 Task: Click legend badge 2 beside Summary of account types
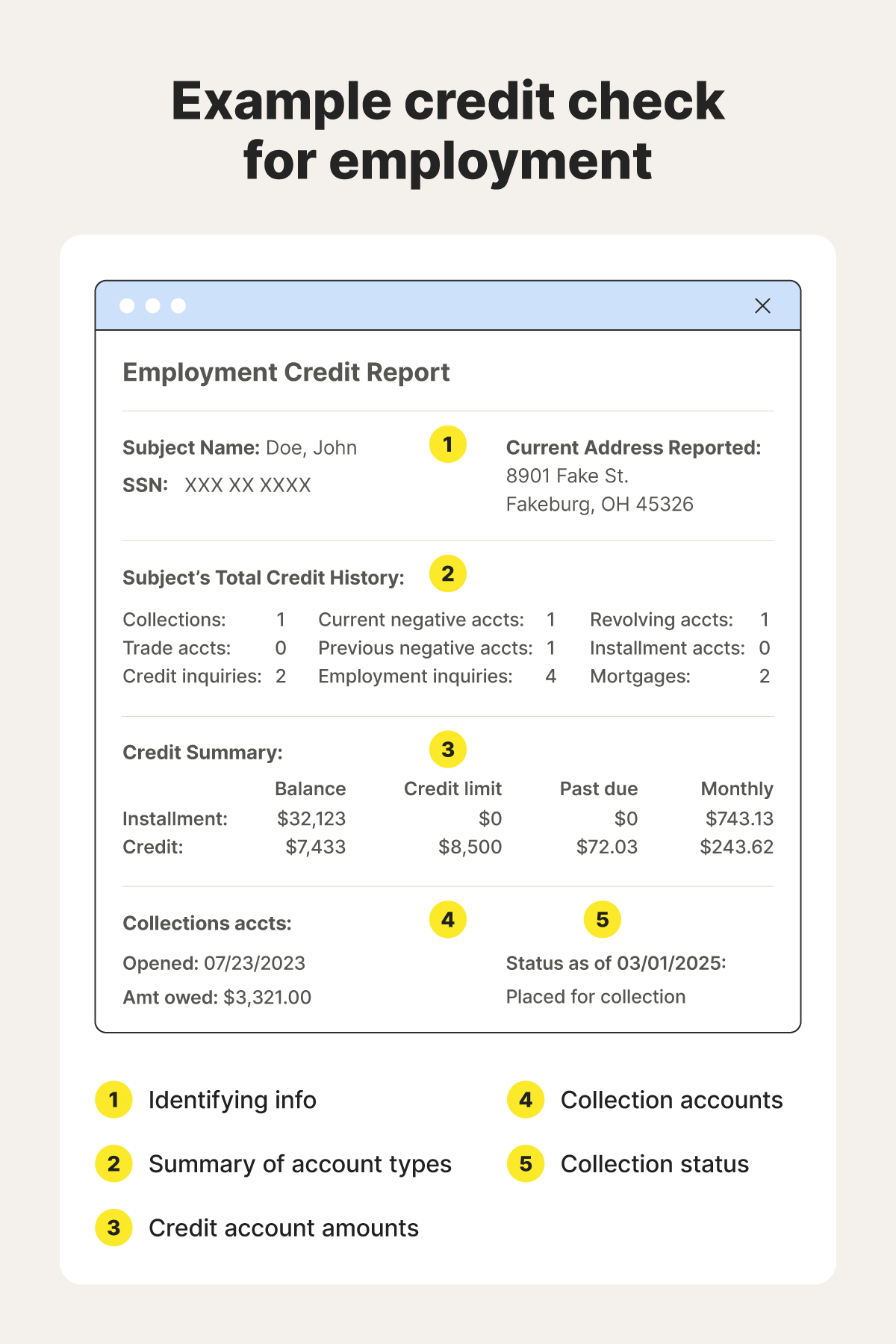114,1164
